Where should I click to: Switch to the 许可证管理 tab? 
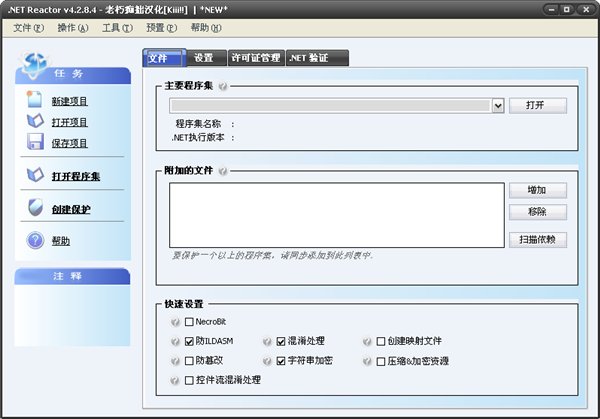pos(256,58)
